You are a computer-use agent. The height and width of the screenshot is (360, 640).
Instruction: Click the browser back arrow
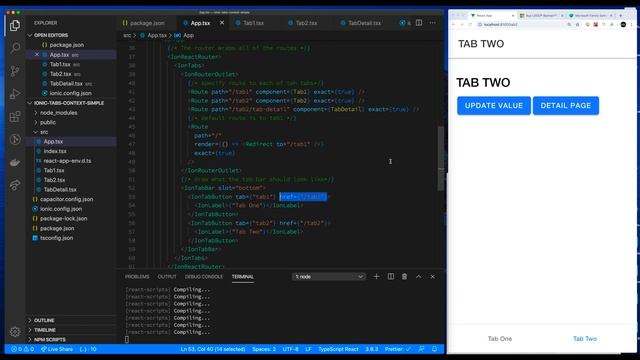(453, 24)
